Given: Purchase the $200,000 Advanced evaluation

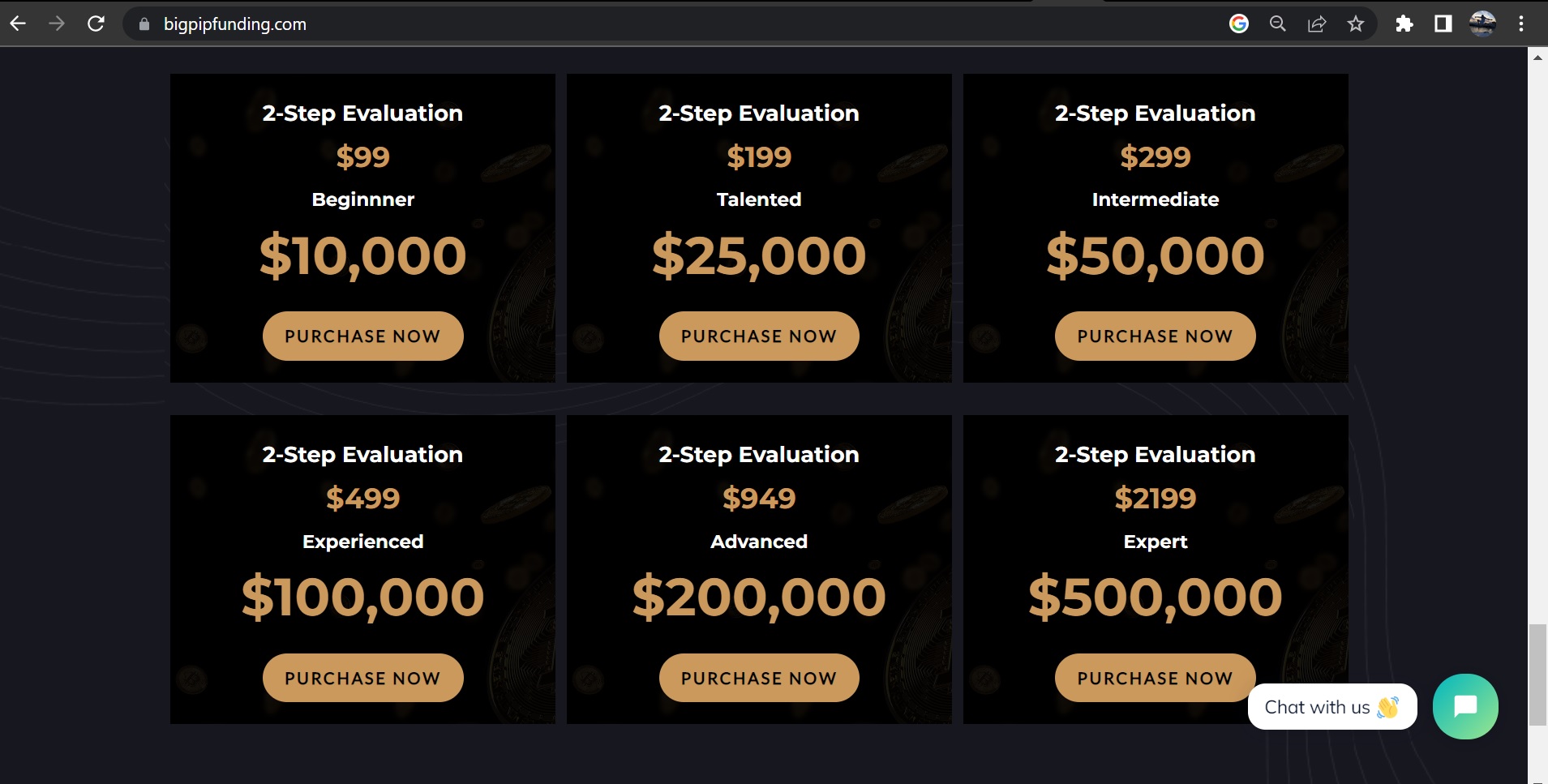Looking at the screenshot, I should click(x=759, y=678).
